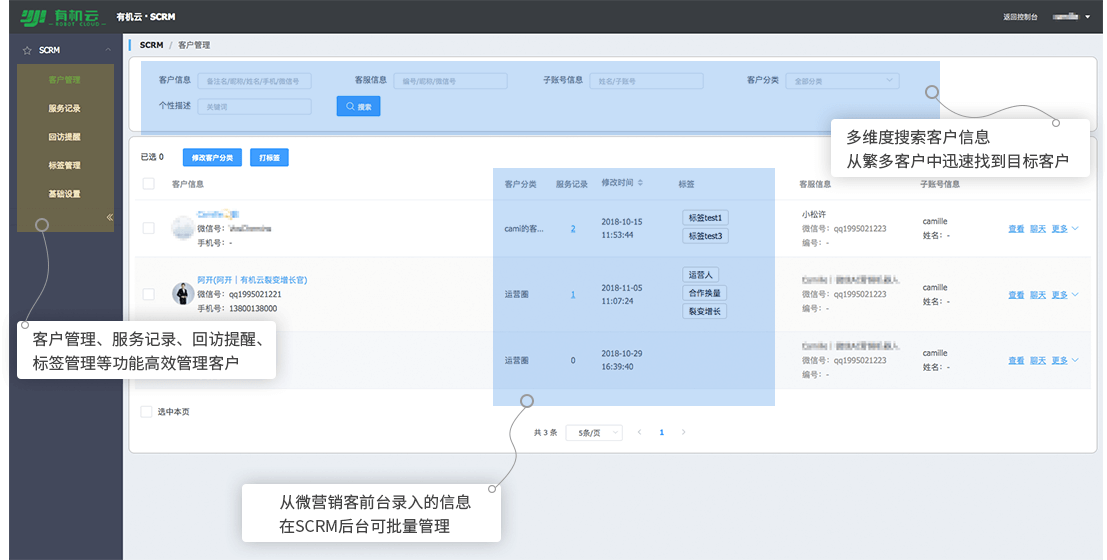Screen dimensions: 1107x560
Task: Click the 合作换量 tag
Action: tap(705, 293)
